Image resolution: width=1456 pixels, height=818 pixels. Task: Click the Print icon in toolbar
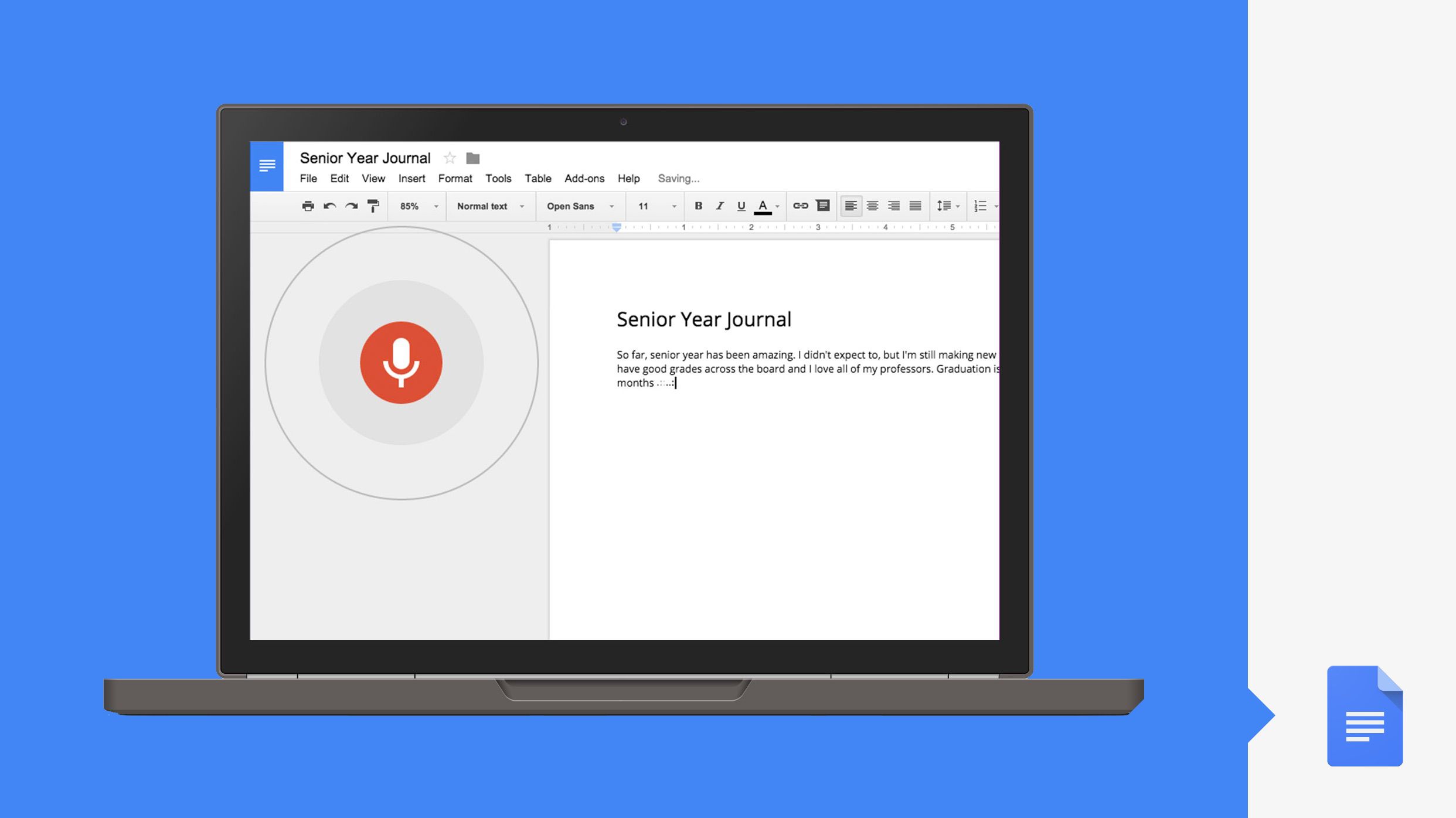309,206
